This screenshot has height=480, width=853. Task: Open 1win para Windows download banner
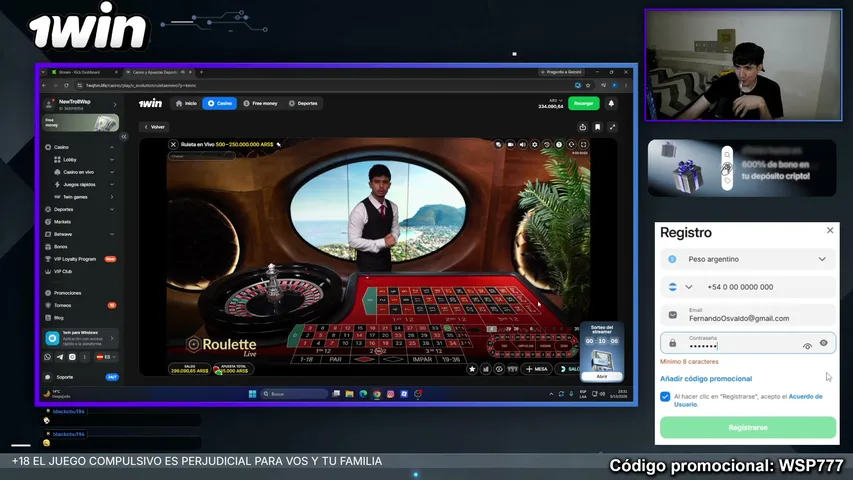[x=81, y=339]
